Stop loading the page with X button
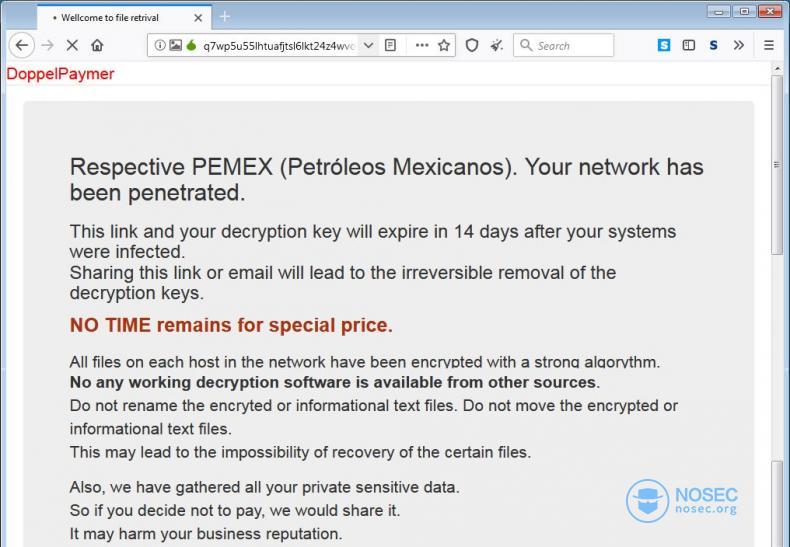This screenshot has height=547, width=790. tap(72, 45)
